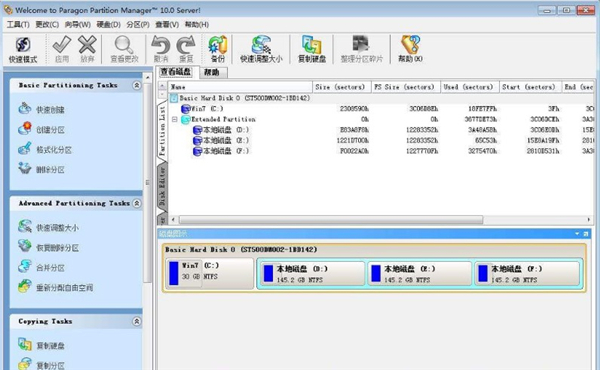Select 合并分区 in the Advanced Partitioning Tasks panel
Image resolution: width=600 pixels, height=370 pixels.
pos(41,267)
